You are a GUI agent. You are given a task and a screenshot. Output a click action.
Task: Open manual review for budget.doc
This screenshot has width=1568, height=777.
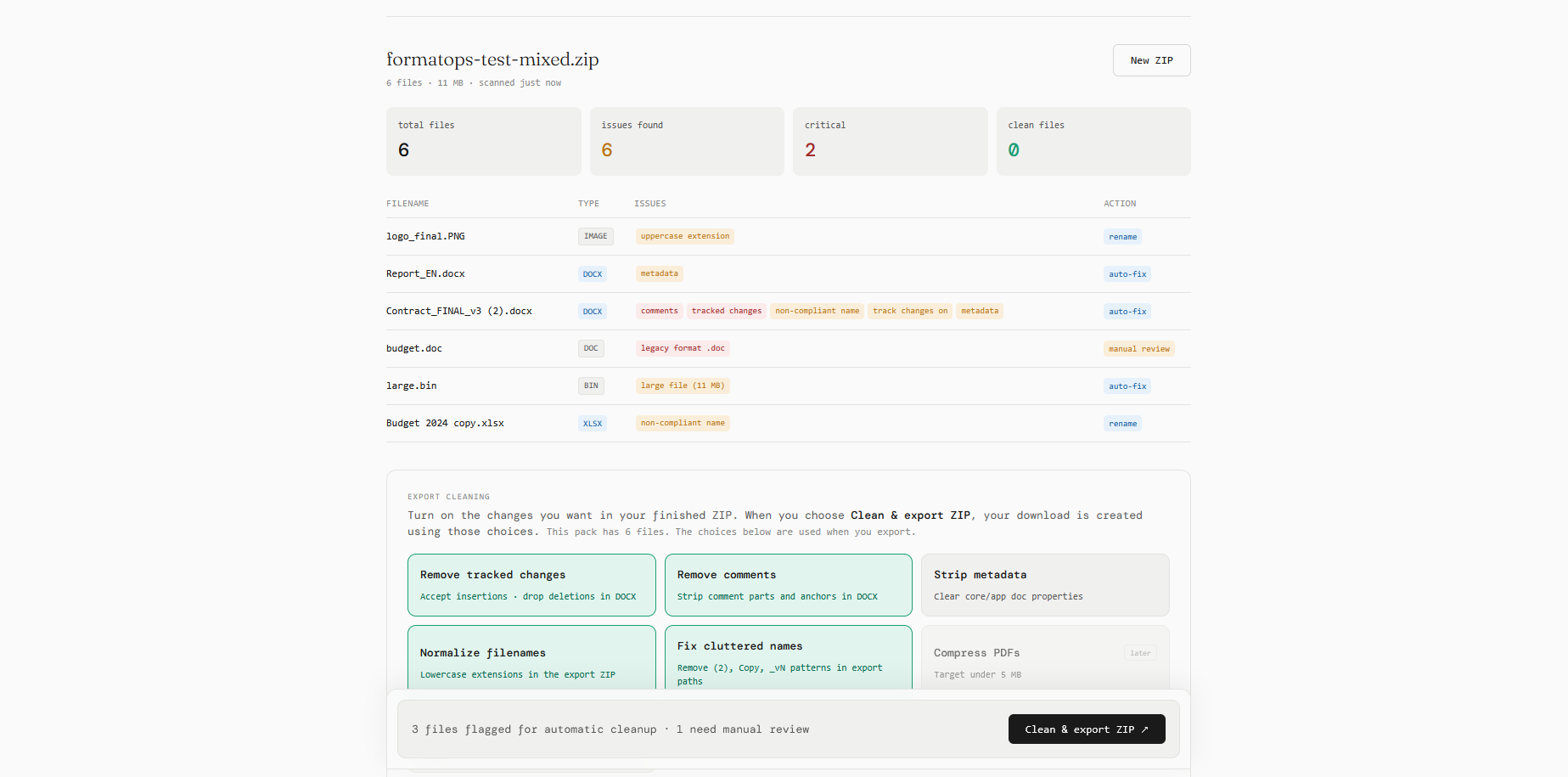click(1138, 348)
